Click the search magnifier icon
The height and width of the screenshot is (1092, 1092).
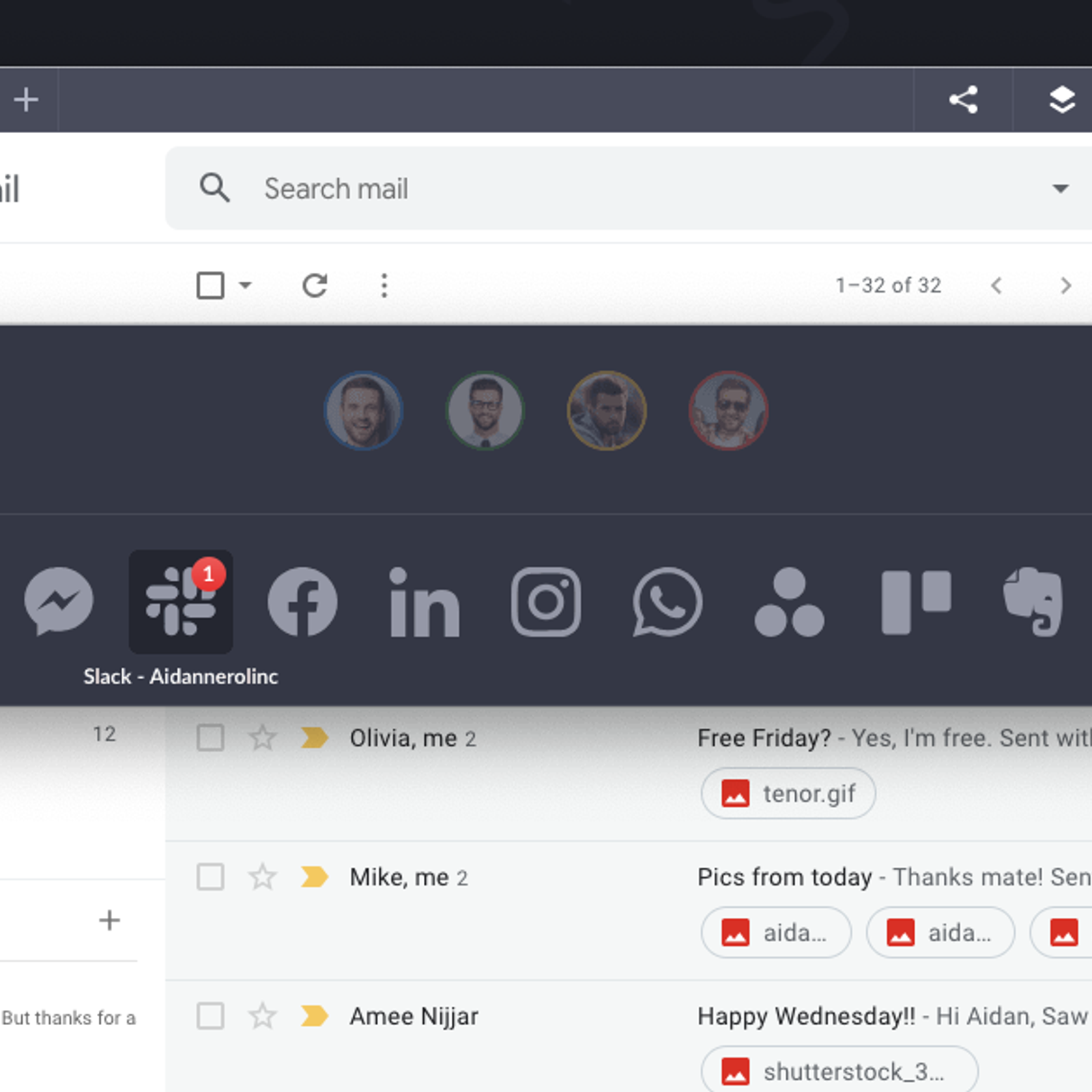pyautogui.click(x=214, y=188)
